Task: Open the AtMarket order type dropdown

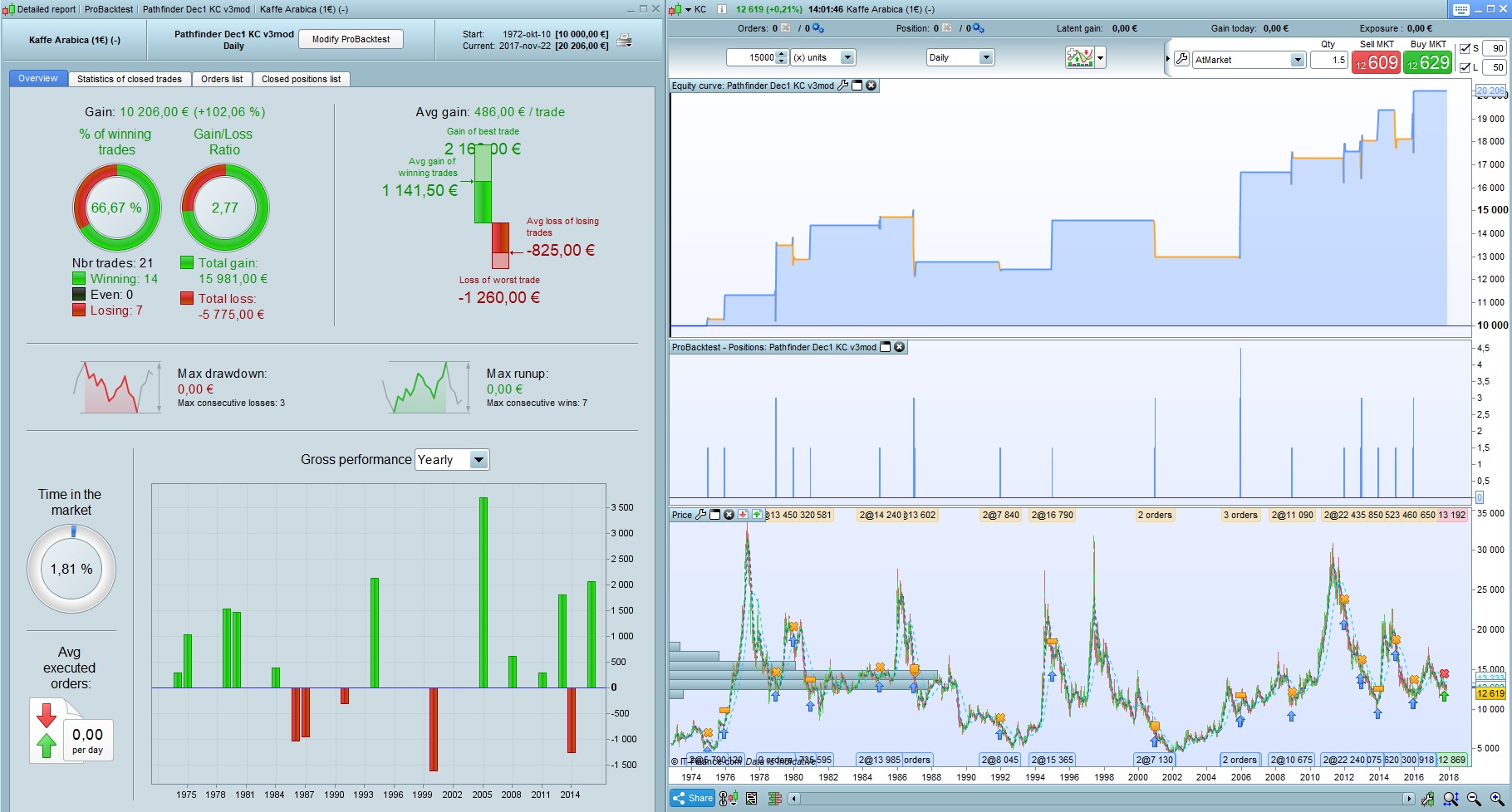Action: pyautogui.click(x=1249, y=60)
